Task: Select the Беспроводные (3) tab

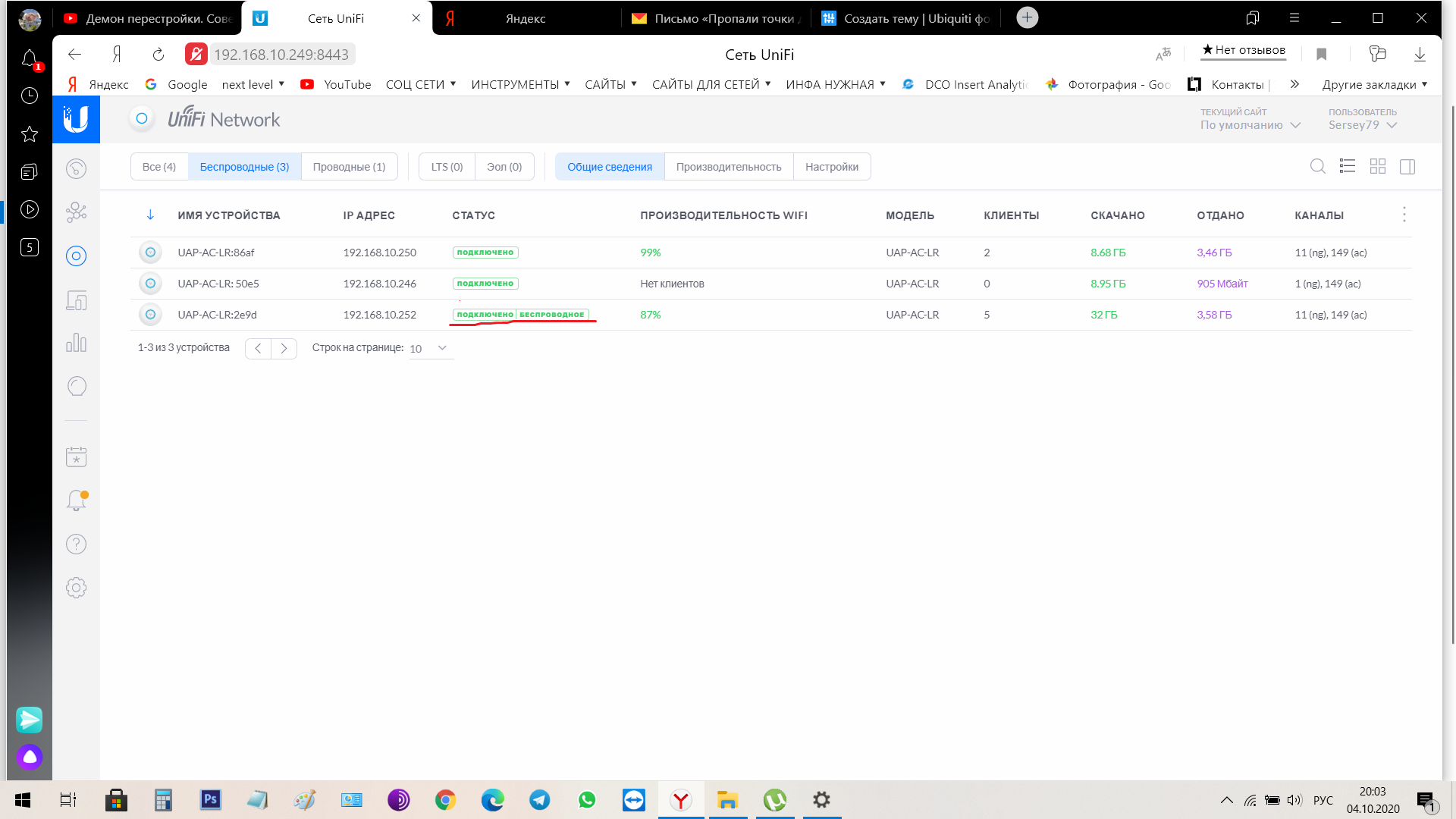Action: pyautogui.click(x=244, y=167)
